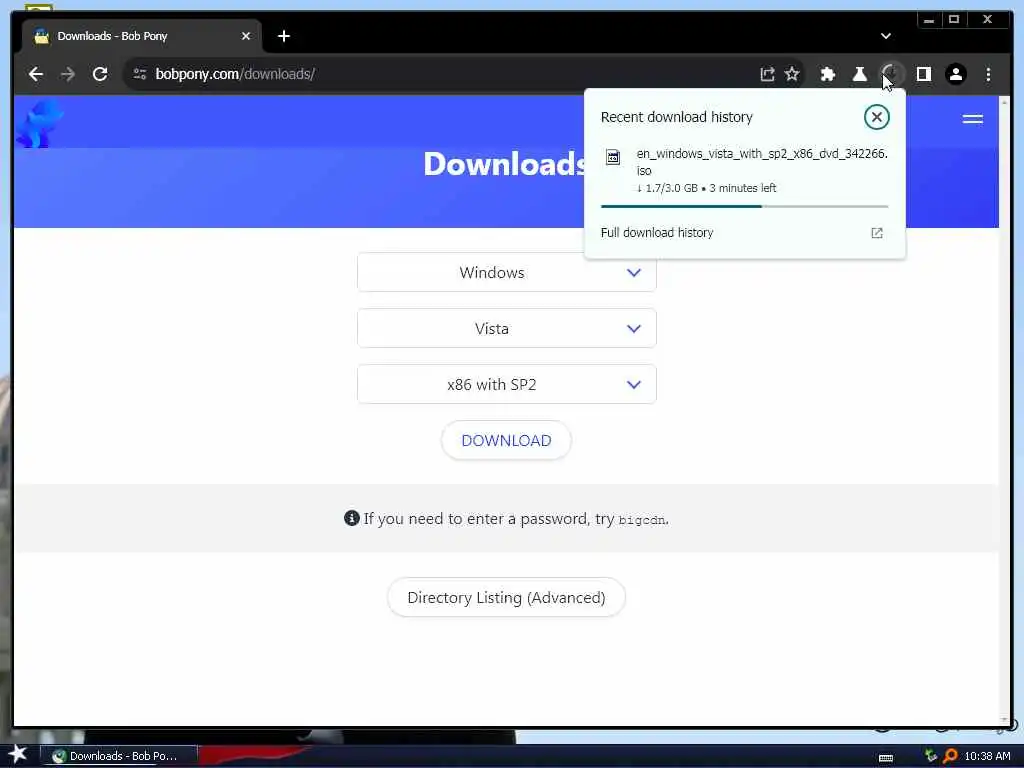Go back to the previous page
1024x768 pixels.
coord(36,74)
